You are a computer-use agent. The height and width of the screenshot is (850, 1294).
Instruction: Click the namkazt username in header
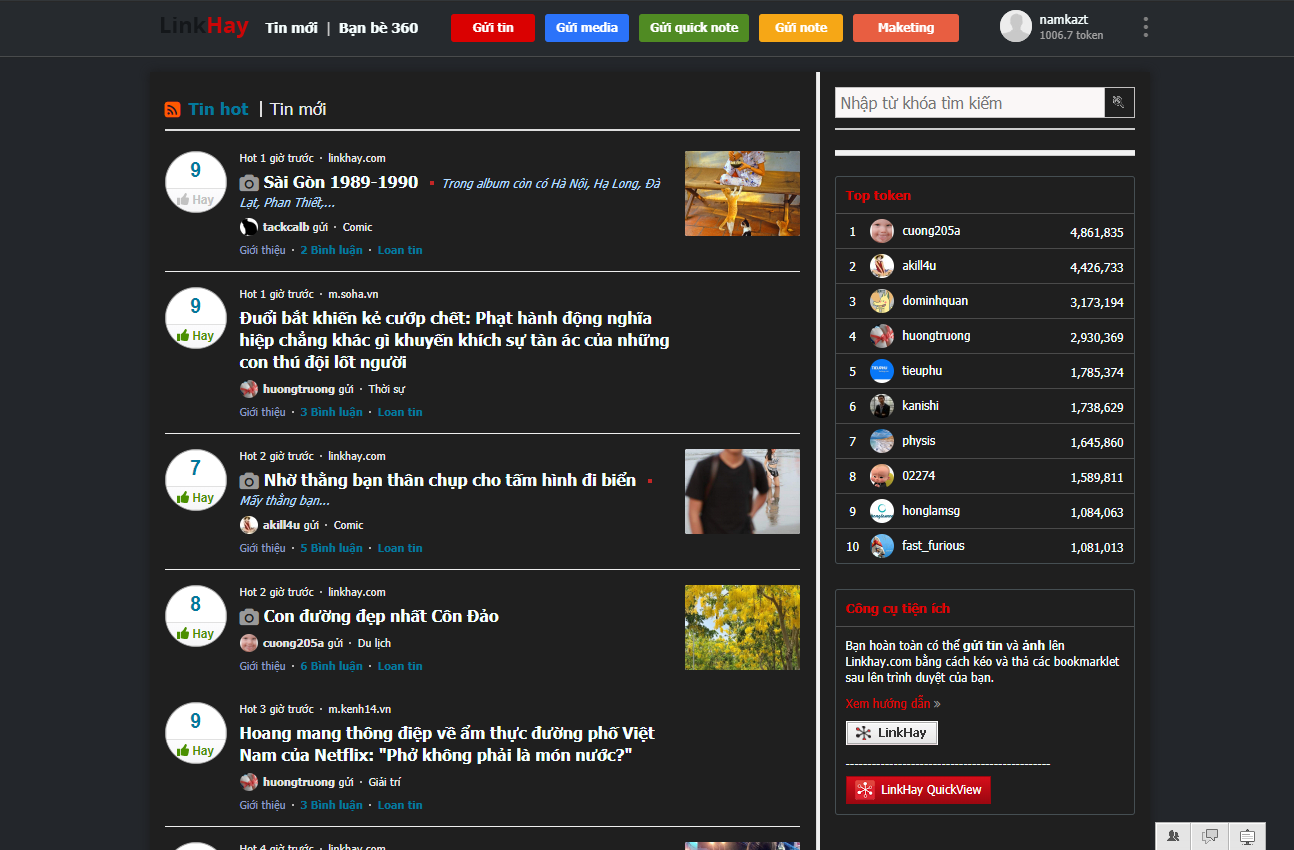click(1064, 19)
